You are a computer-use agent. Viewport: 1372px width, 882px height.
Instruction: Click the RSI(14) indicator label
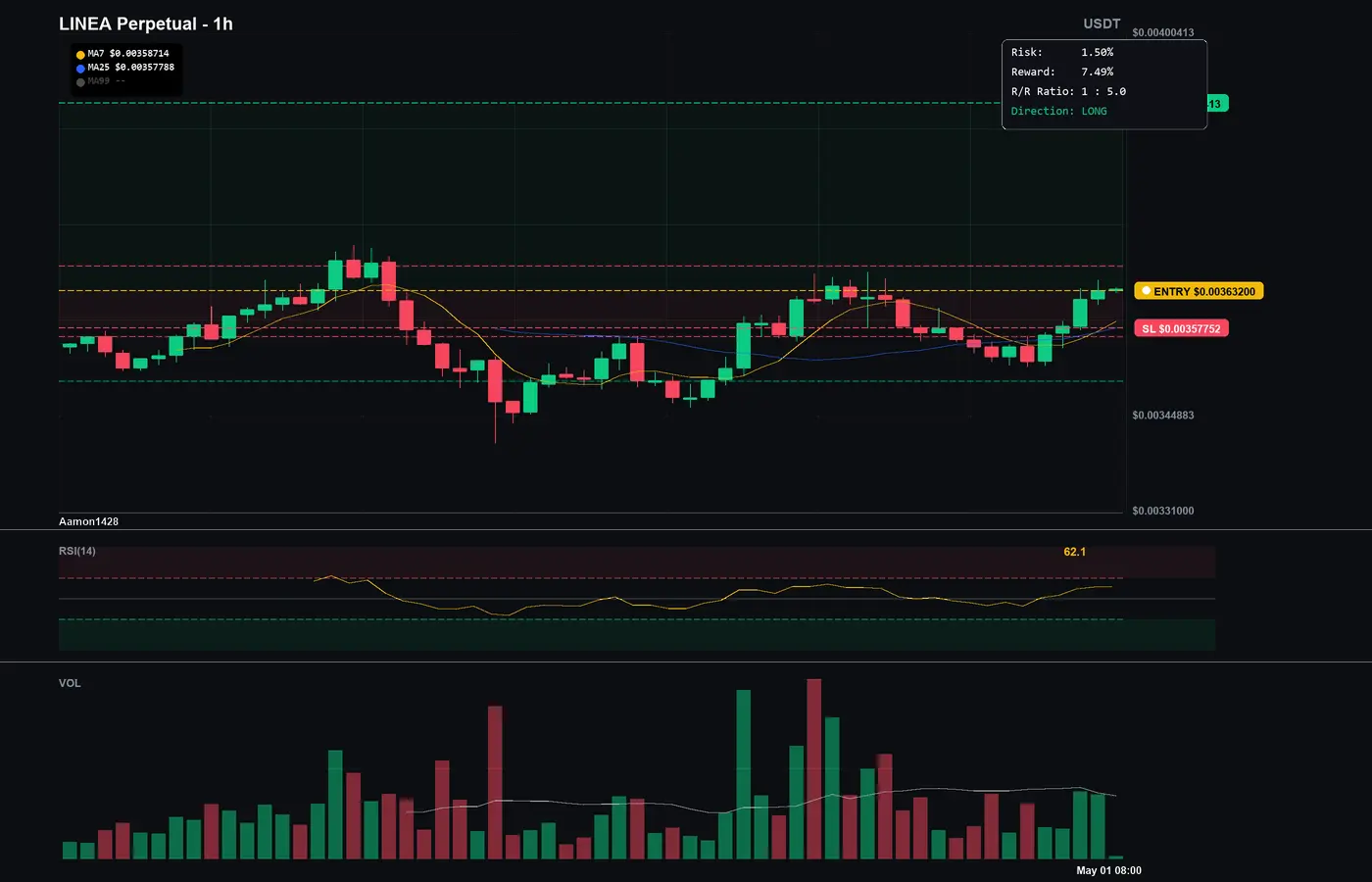pos(77,551)
